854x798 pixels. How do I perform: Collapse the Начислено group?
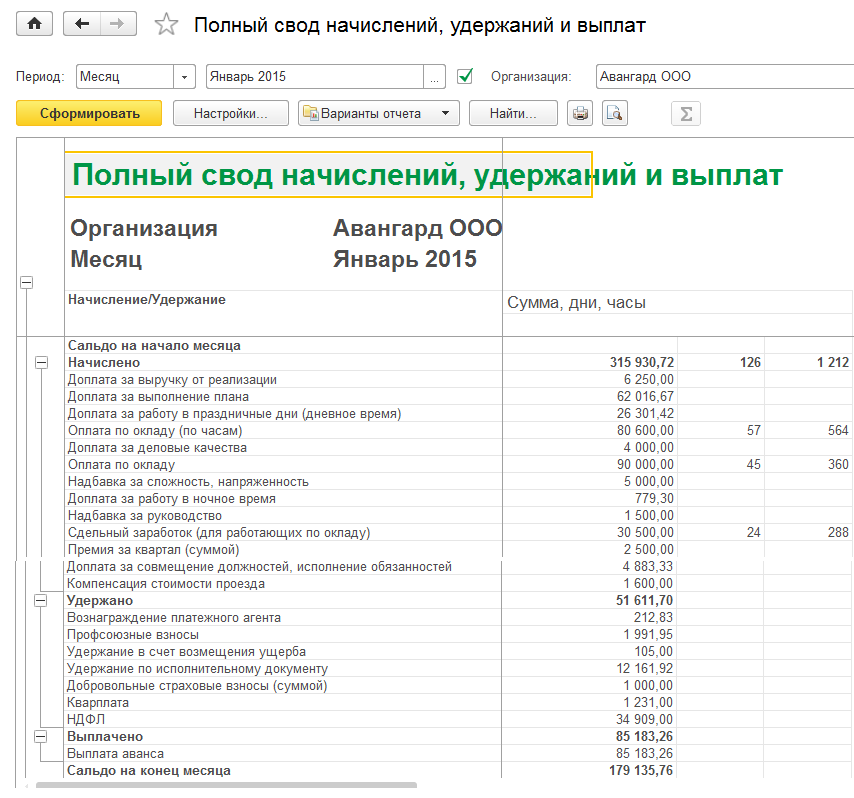click(x=41, y=363)
